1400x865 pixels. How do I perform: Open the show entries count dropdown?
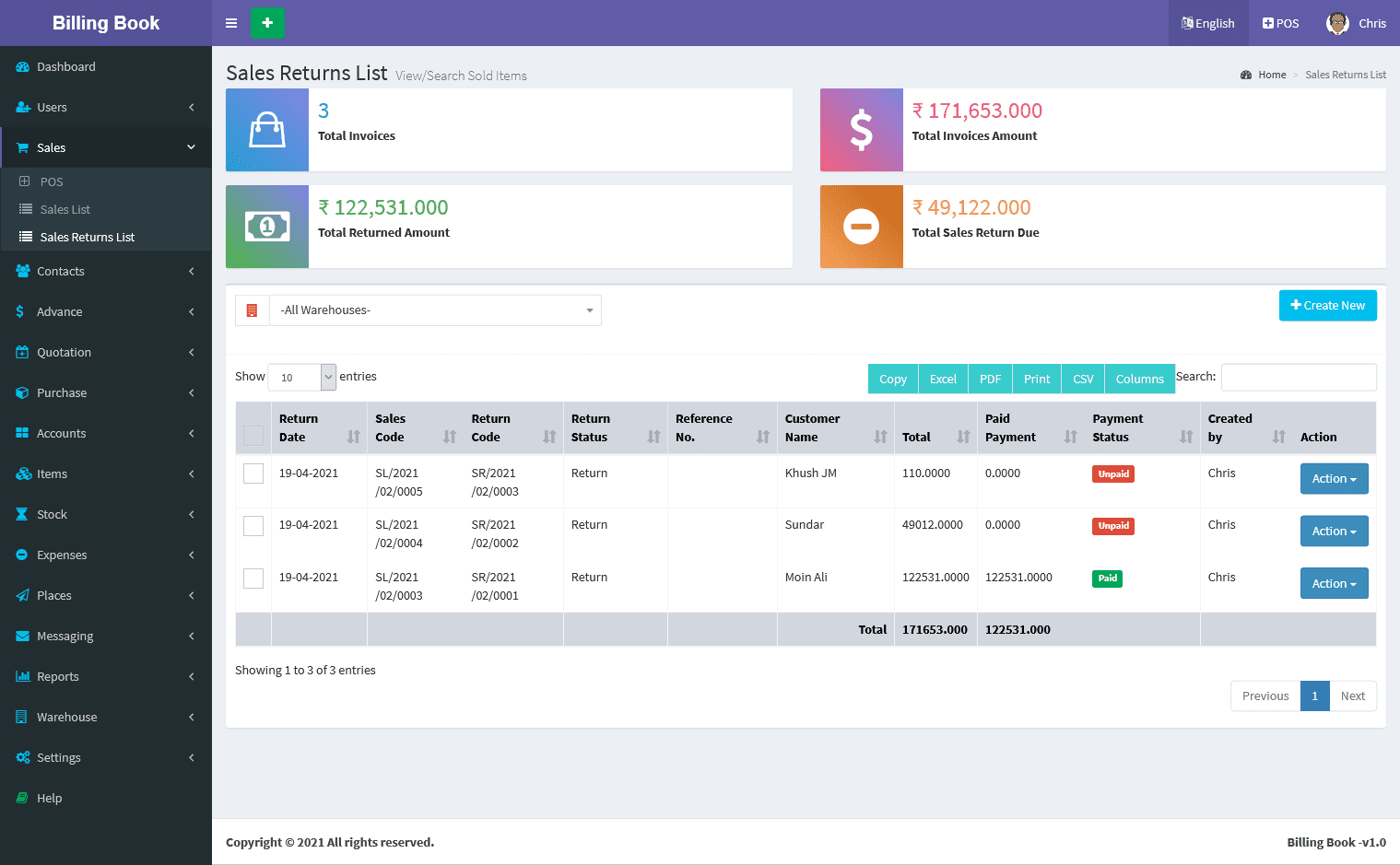(x=302, y=377)
